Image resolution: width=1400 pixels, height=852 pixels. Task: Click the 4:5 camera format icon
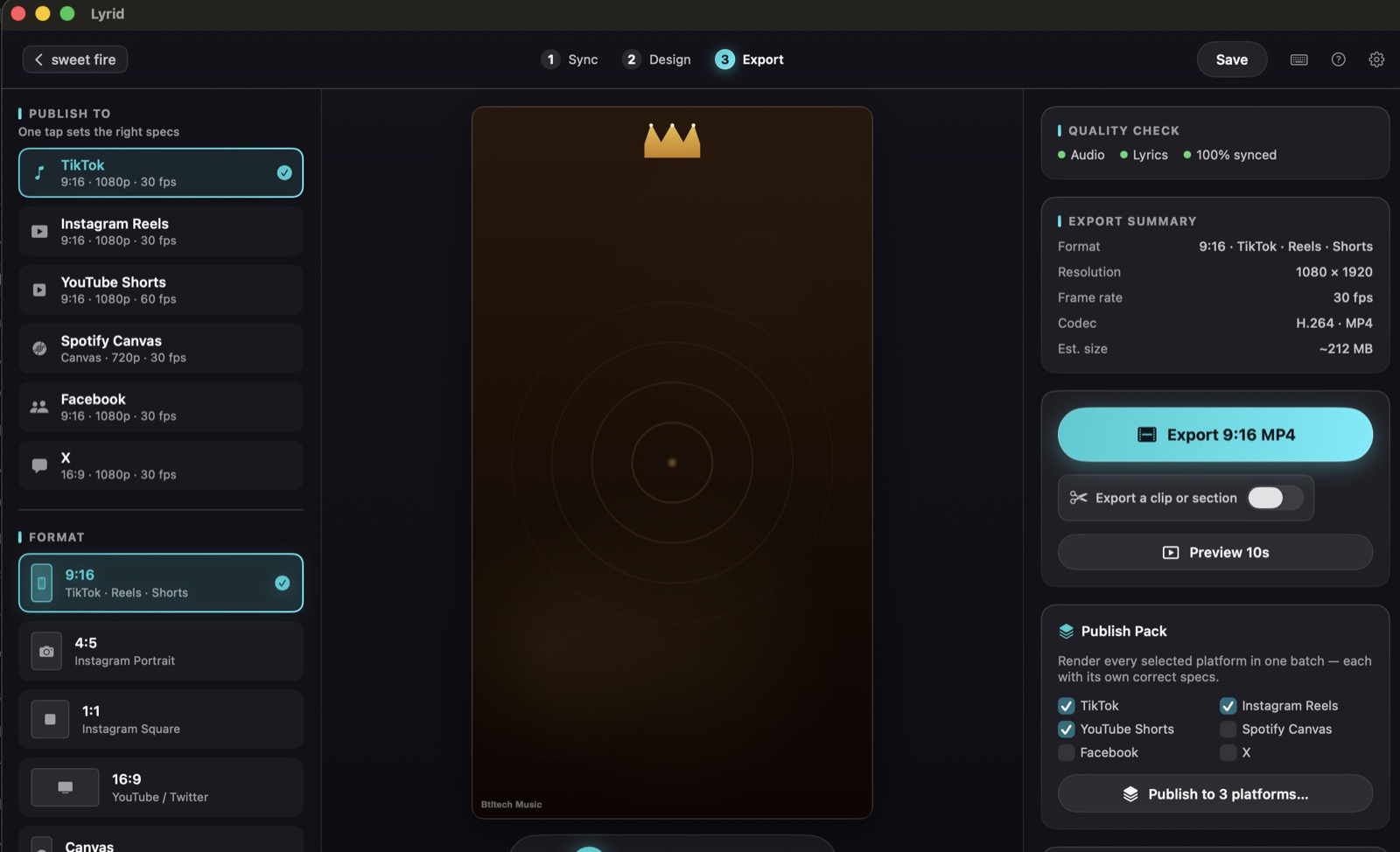46,651
